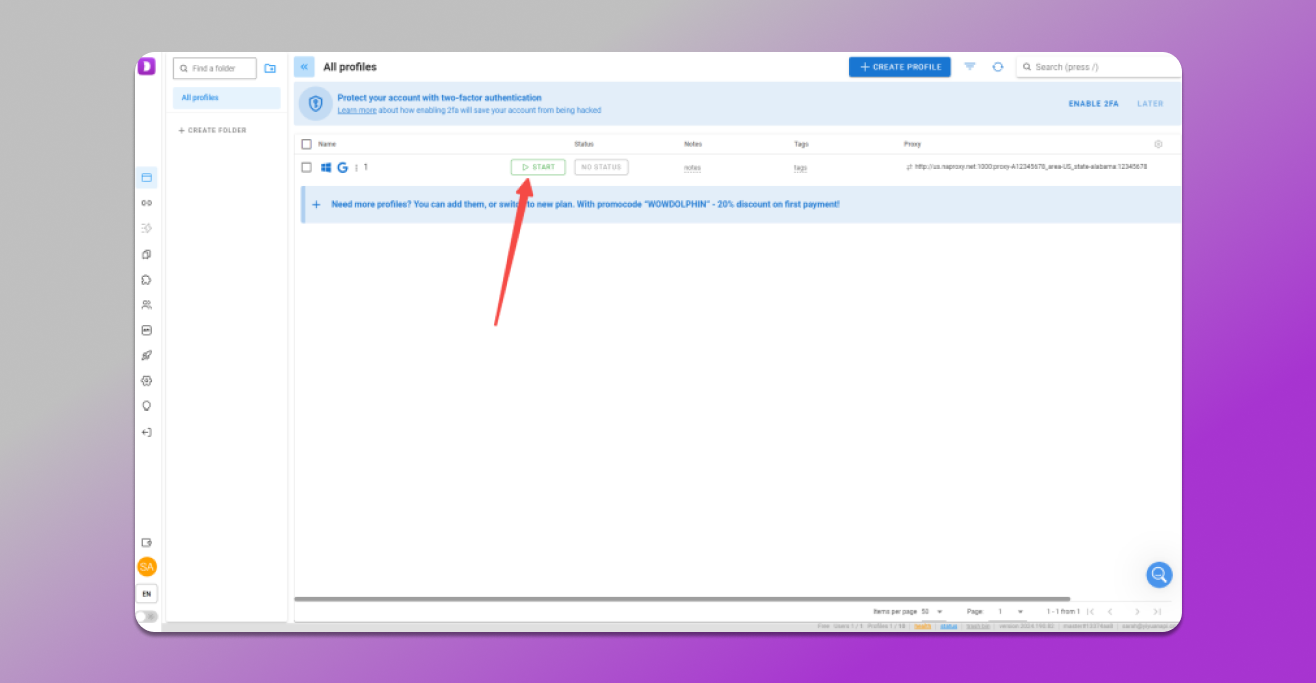1316x683 pixels.
Task: Click the Status column header
Action: (584, 144)
